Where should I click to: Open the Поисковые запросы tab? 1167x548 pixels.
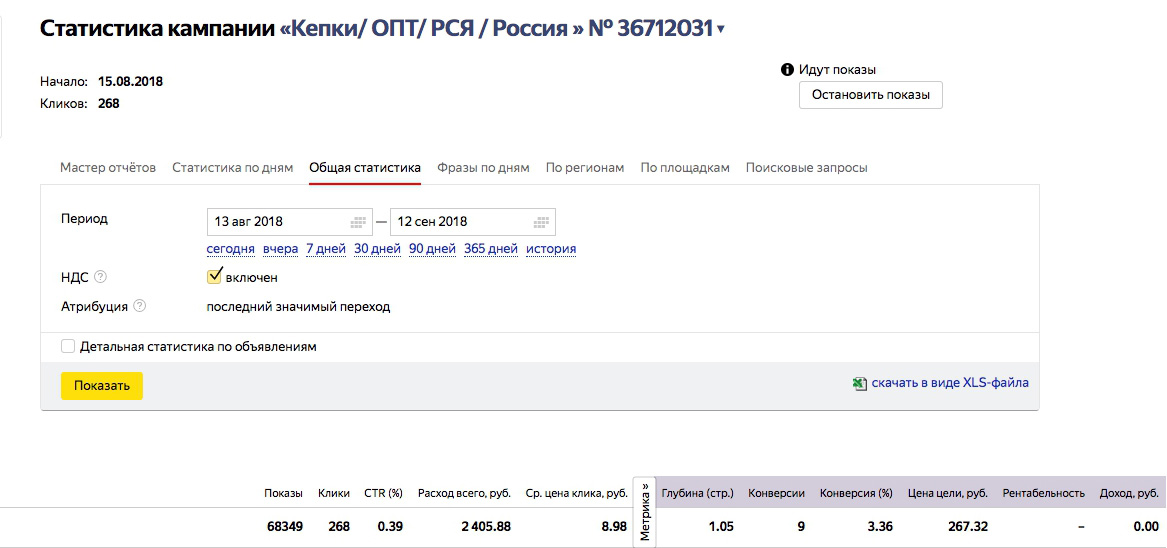click(x=806, y=167)
